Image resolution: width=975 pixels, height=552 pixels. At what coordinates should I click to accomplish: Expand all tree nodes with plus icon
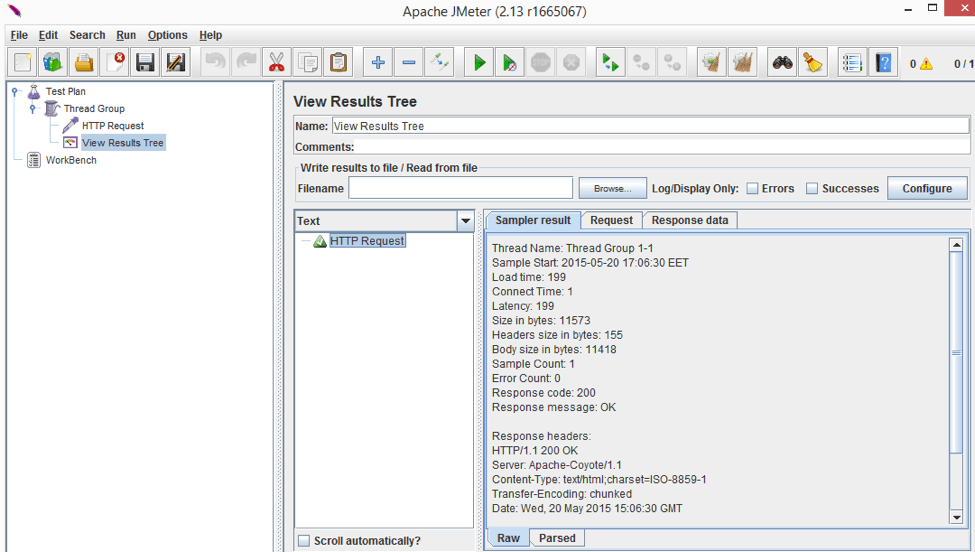377,62
